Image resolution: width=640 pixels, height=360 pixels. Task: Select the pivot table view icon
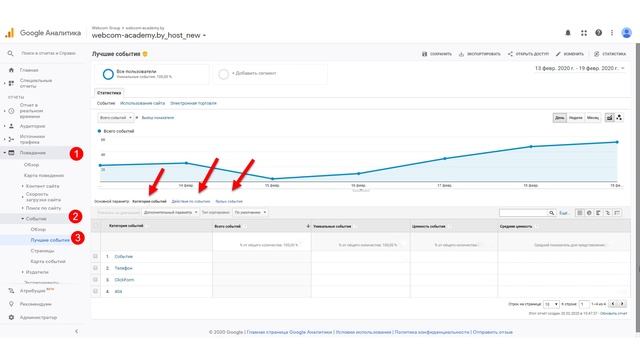coord(617,213)
